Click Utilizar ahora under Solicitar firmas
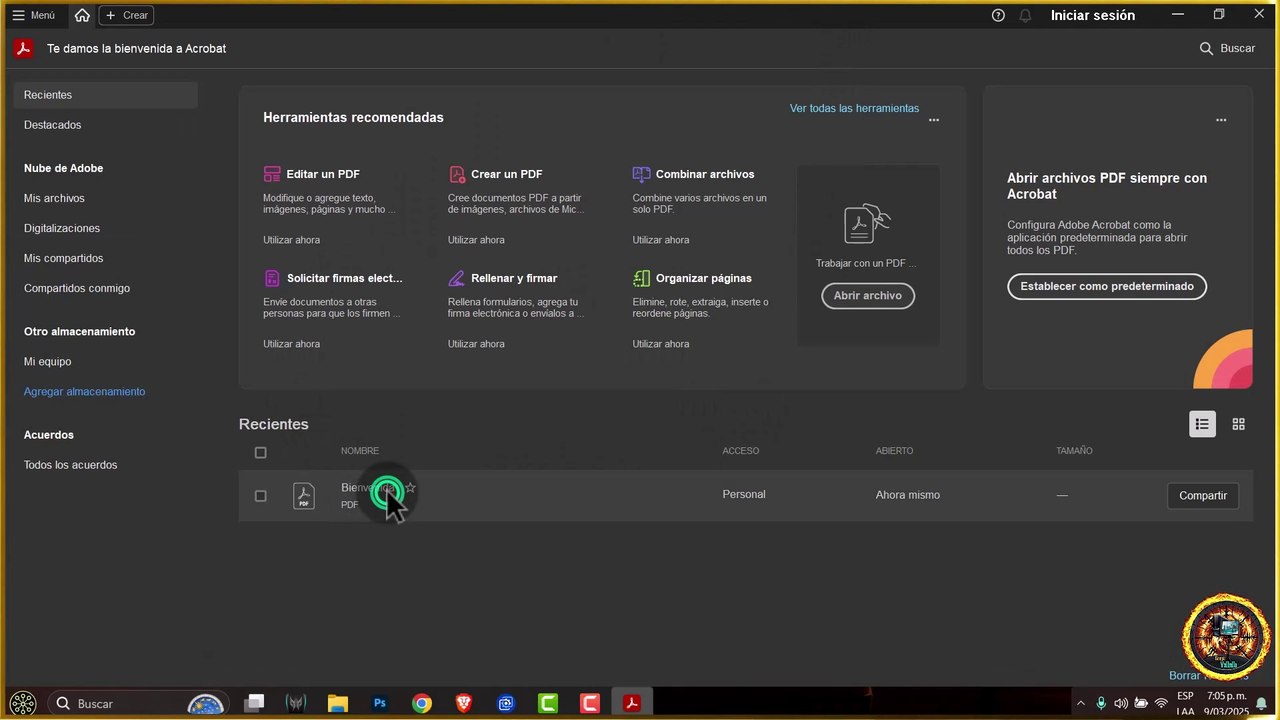 (x=292, y=344)
